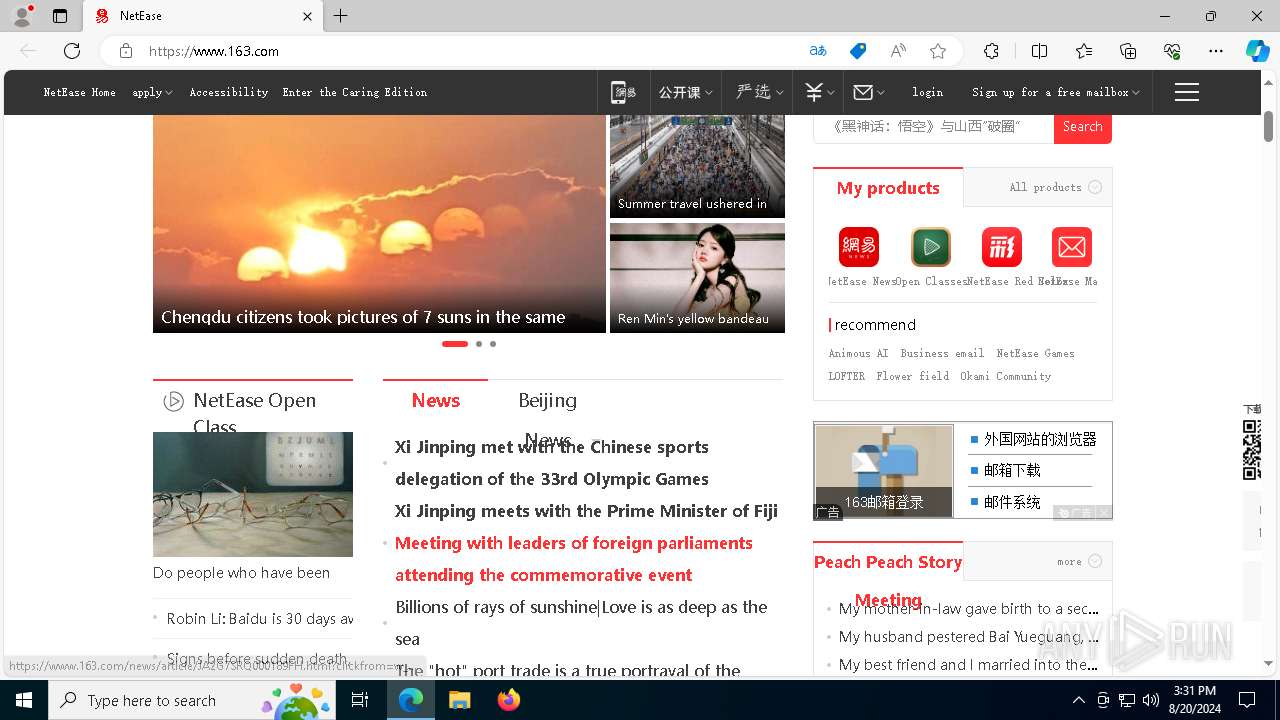Open the Chengdu 7 suns photo slide
The height and width of the screenshot is (720, 1280).
(379, 224)
